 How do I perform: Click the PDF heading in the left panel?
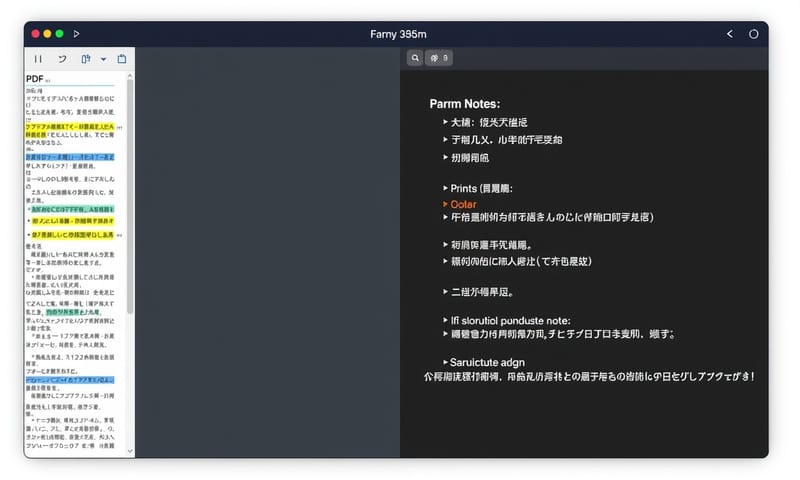tap(35, 79)
